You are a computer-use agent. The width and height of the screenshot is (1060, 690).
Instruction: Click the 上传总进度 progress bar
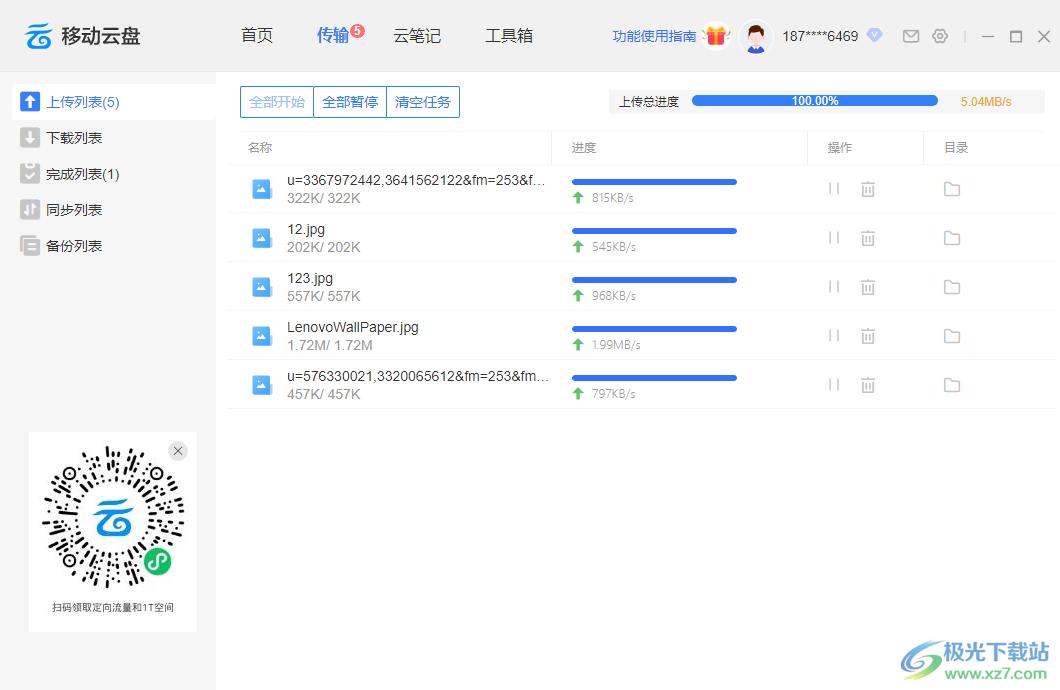pos(814,101)
